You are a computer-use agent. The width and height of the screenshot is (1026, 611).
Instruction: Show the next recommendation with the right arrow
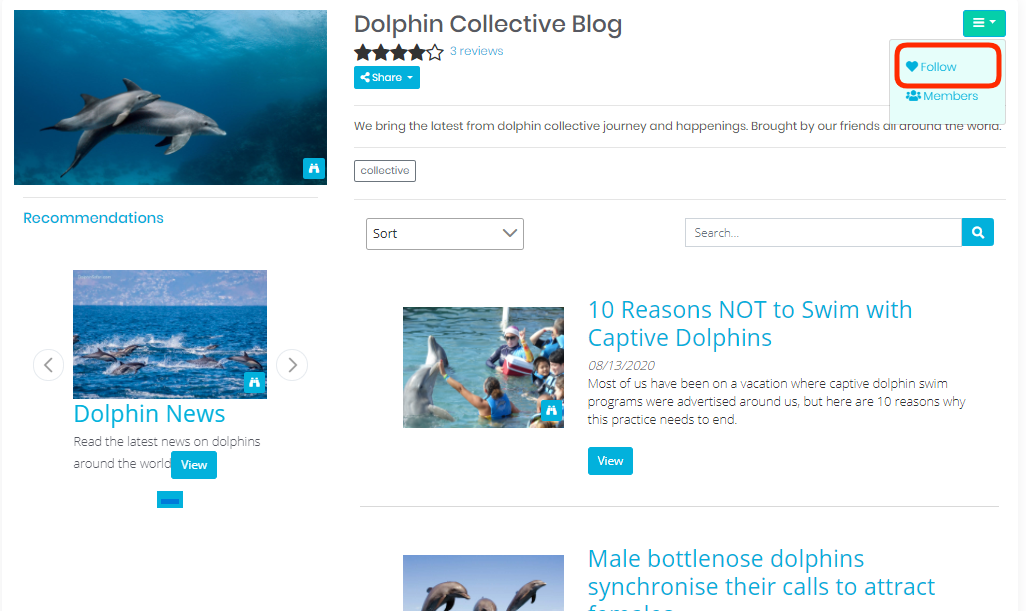pyautogui.click(x=292, y=365)
